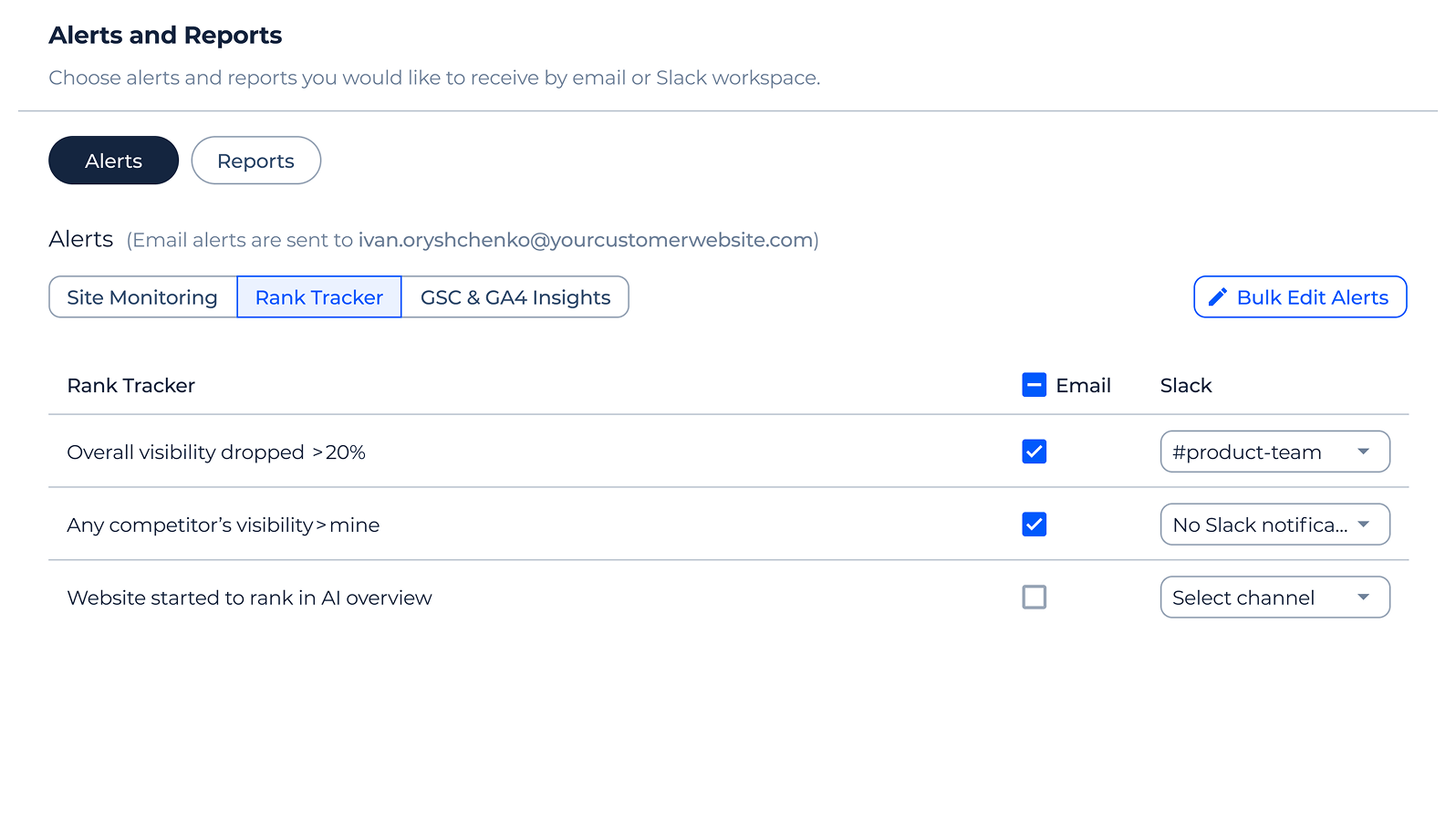Click the Bulk Edit Alerts button label
The image size is (1456, 821).
pyautogui.click(x=1312, y=297)
